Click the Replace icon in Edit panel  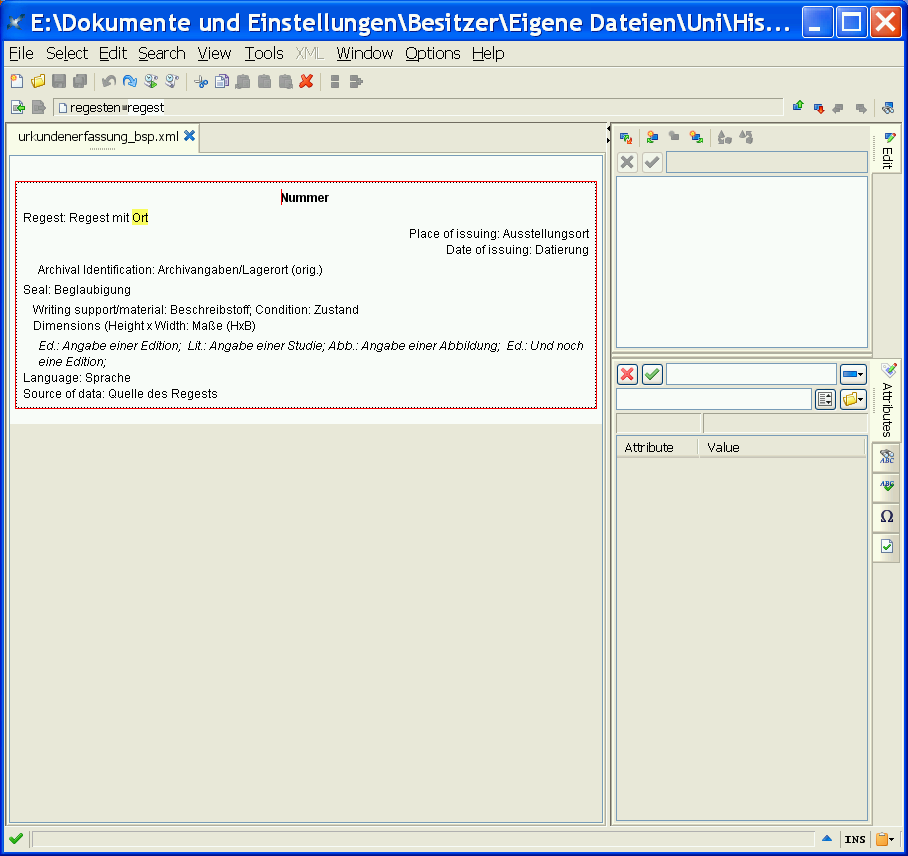(626, 138)
